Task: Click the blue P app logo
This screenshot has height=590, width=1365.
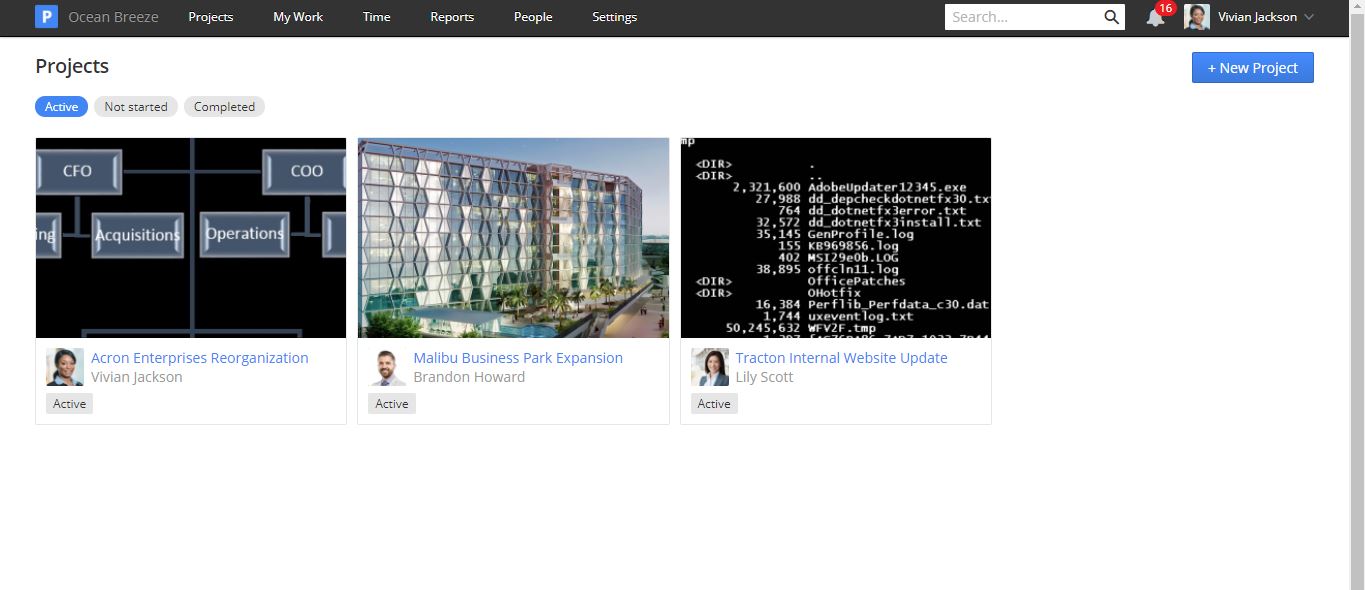Action: 46,17
